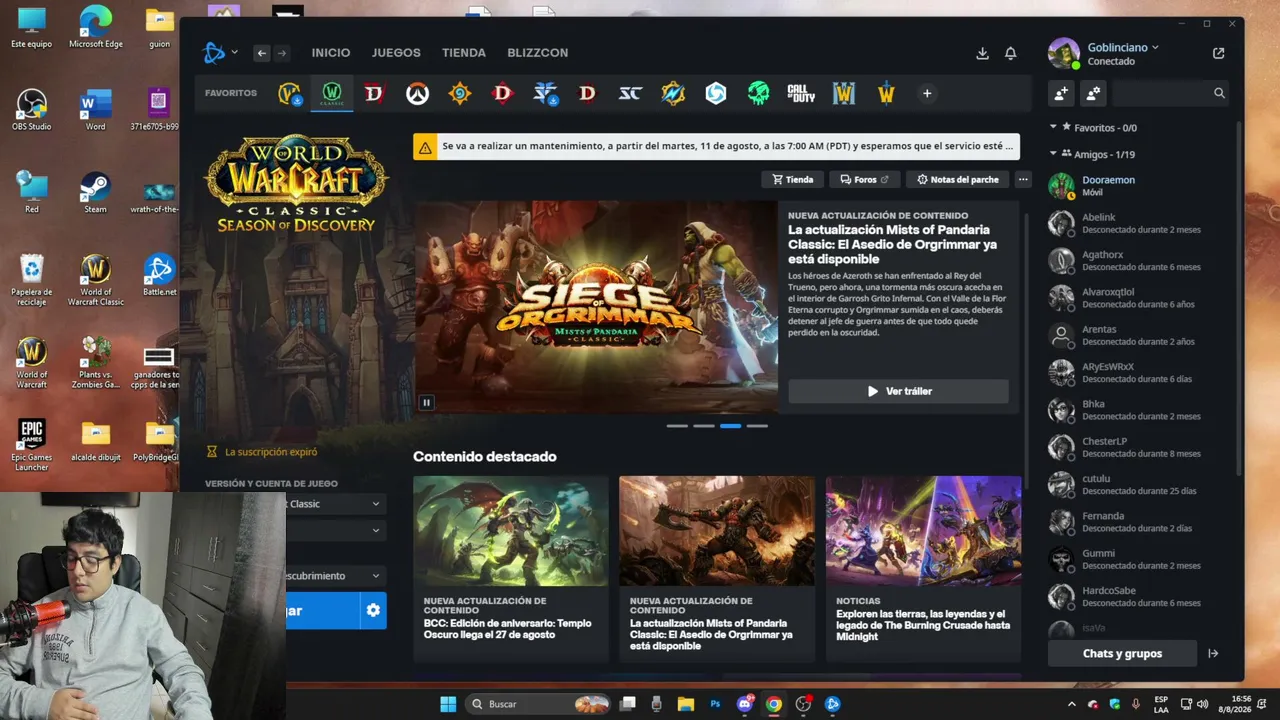
Task: Click the Ver tráiler button
Action: pos(898,391)
